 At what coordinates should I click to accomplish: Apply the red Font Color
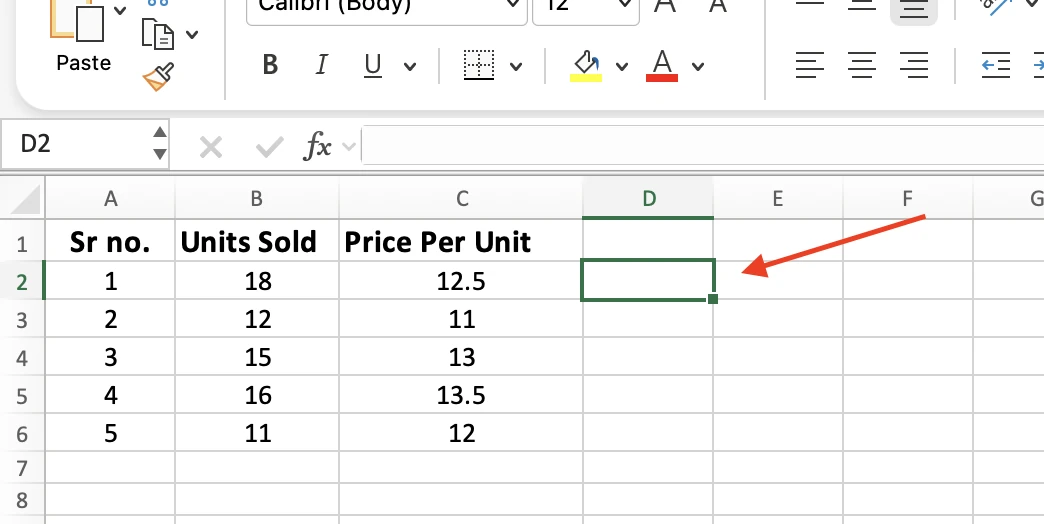click(x=662, y=66)
